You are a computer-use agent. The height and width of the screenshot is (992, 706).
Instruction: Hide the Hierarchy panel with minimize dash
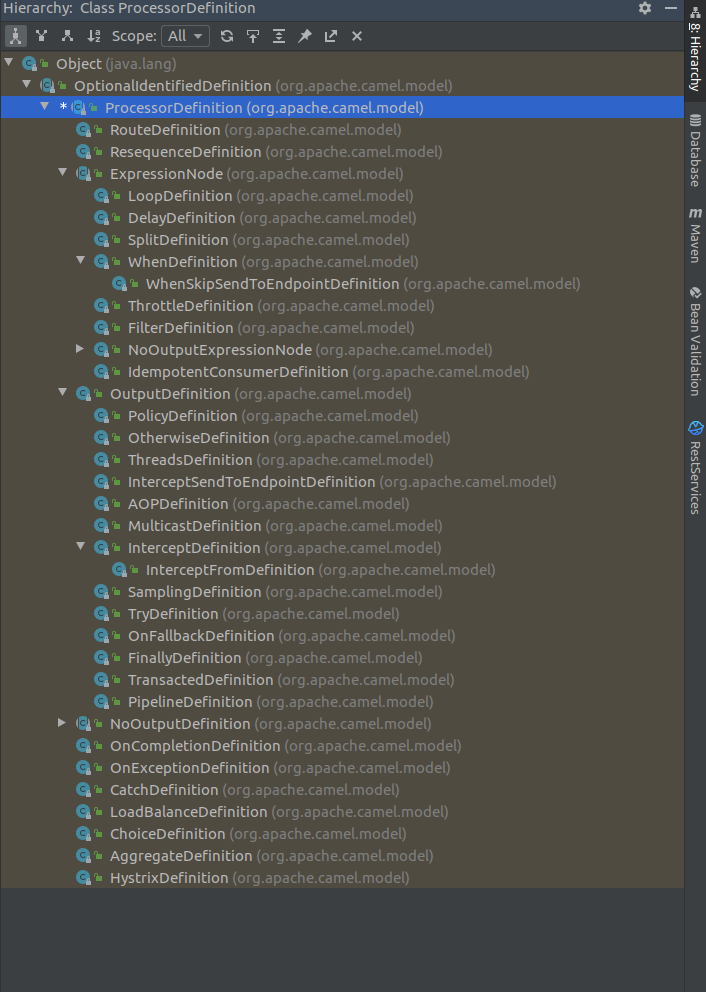(x=671, y=8)
